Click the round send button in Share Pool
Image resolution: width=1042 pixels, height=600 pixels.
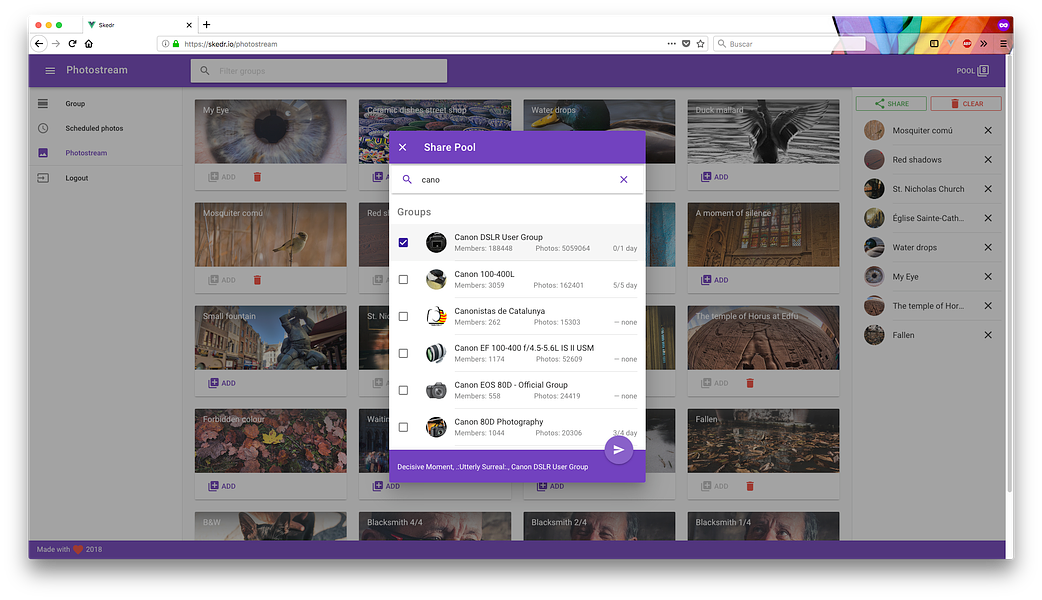[619, 450]
